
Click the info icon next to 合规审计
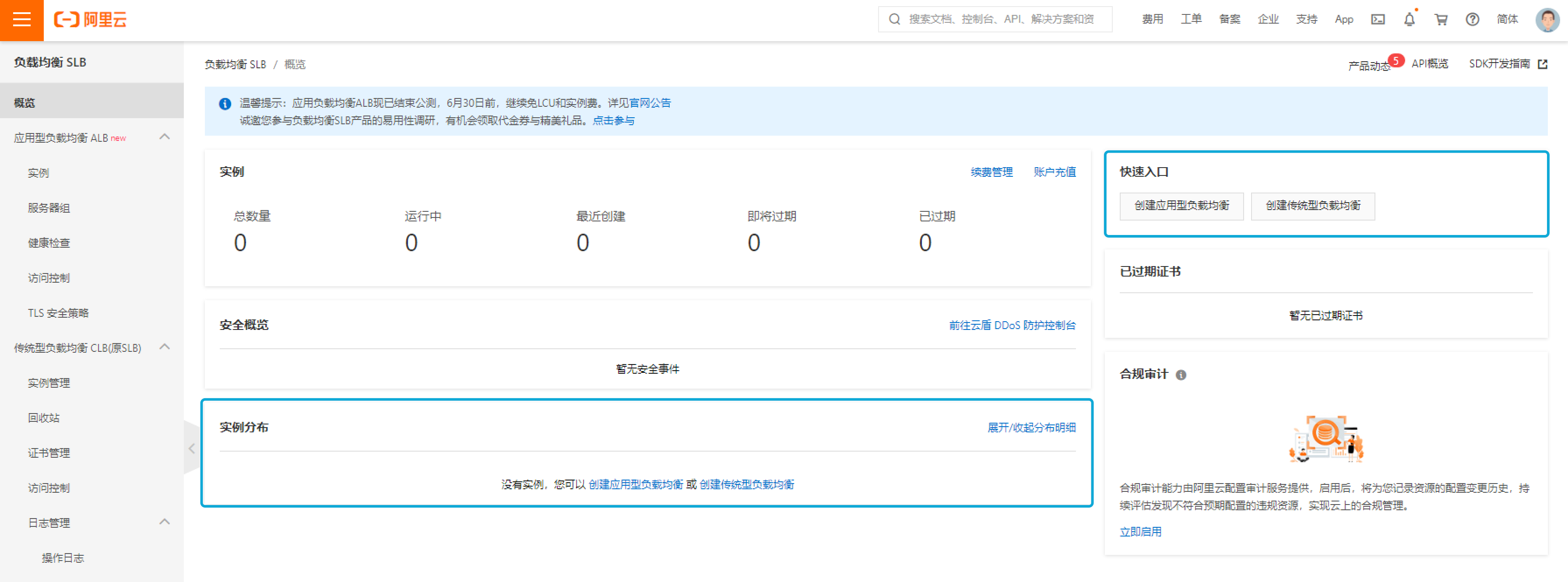click(1181, 375)
